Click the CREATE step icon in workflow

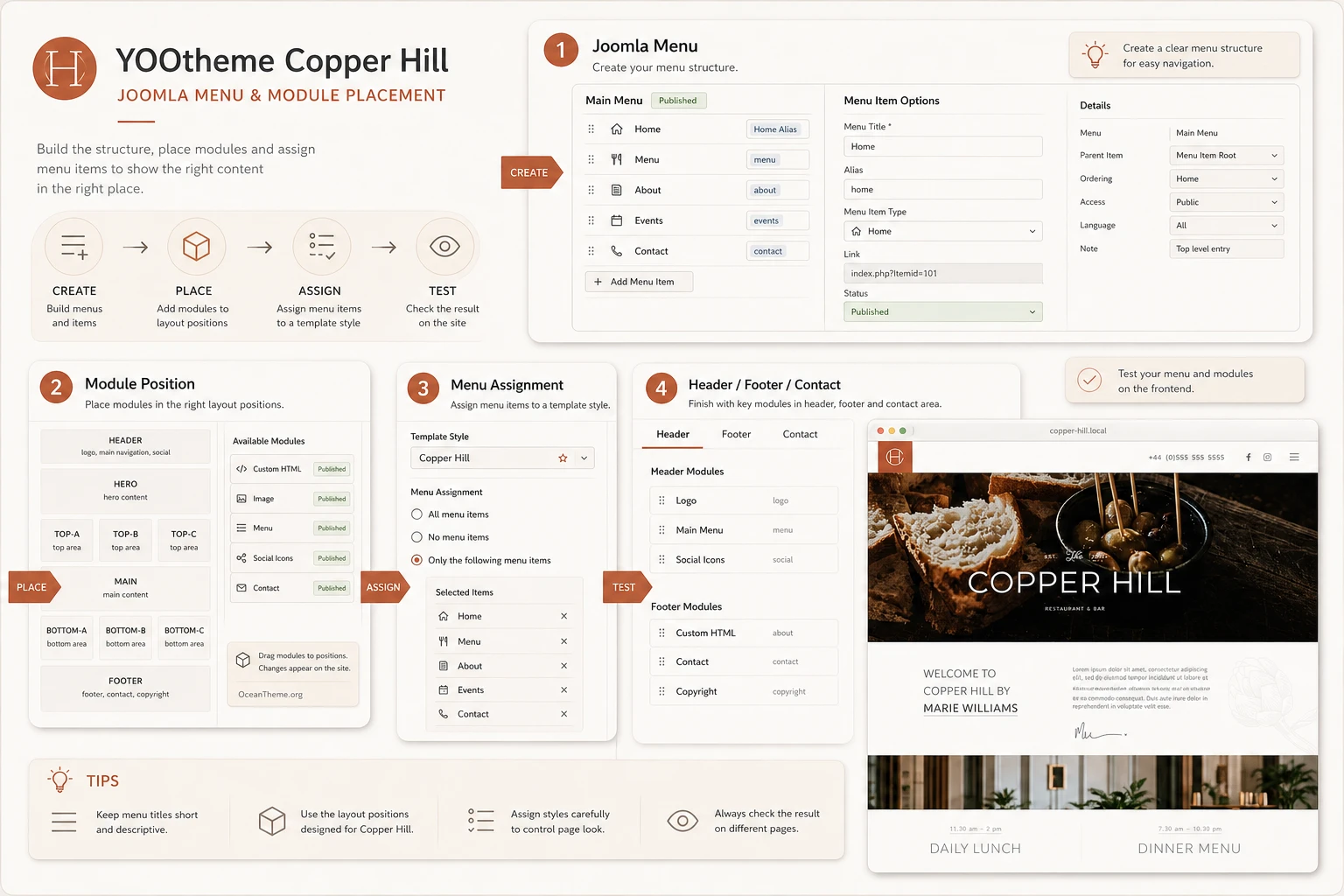pyautogui.click(x=74, y=247)
